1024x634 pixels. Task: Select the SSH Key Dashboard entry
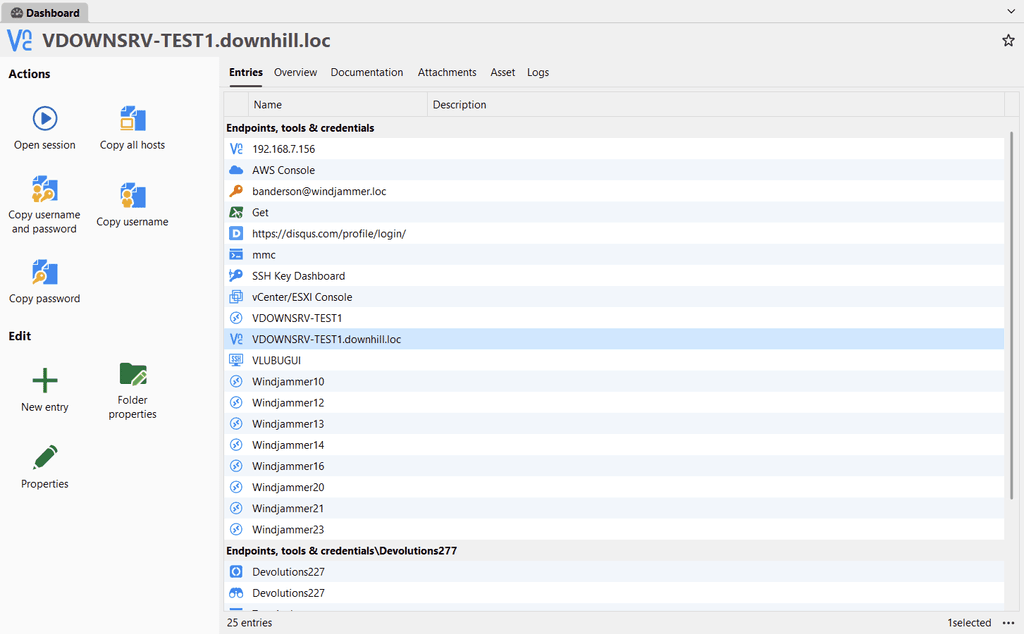coord(298,276)
